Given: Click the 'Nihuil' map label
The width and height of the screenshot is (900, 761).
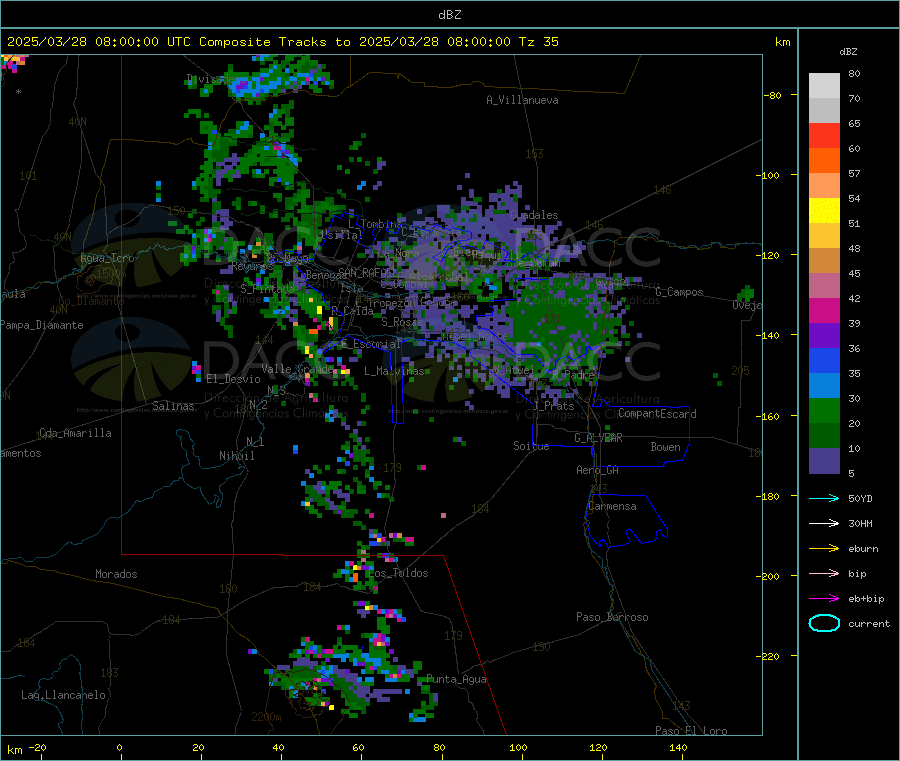Looking at the screenshot, I should coord(236,456).
